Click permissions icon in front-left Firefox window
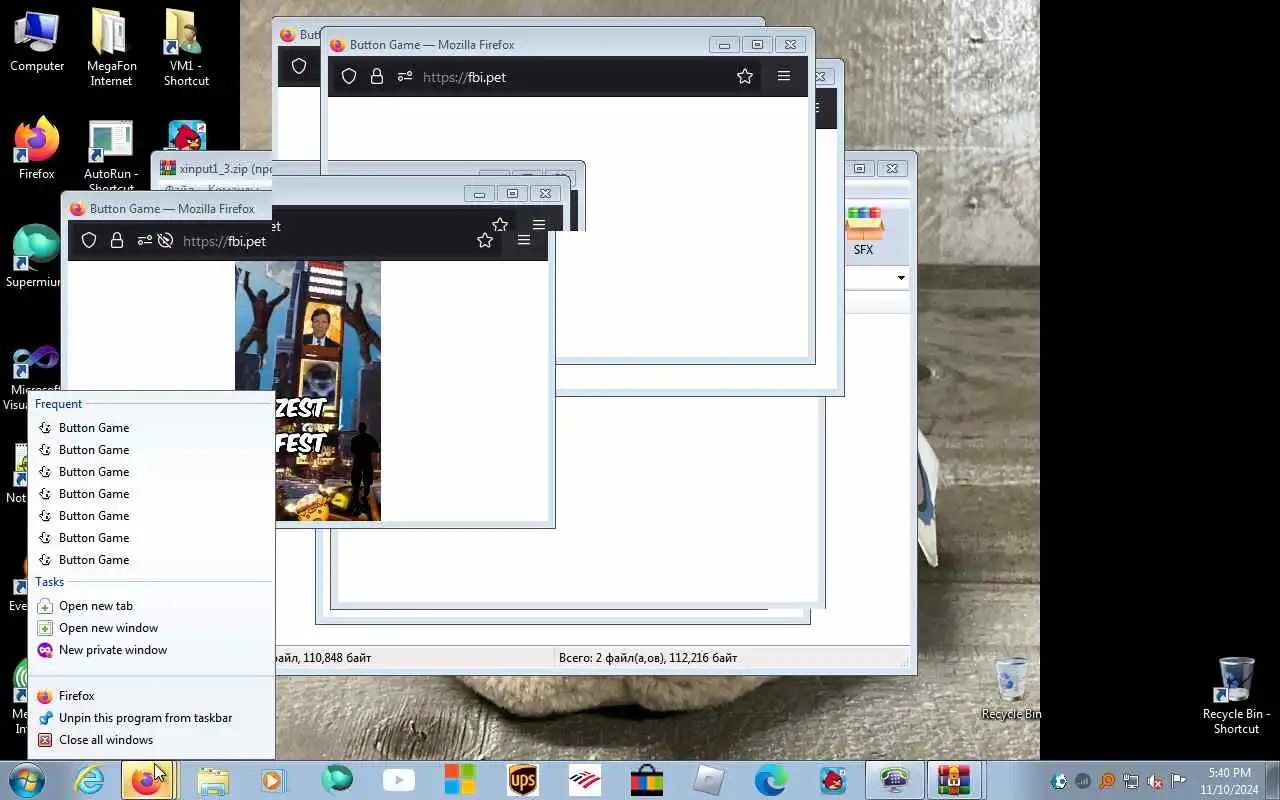 point(145,240)
